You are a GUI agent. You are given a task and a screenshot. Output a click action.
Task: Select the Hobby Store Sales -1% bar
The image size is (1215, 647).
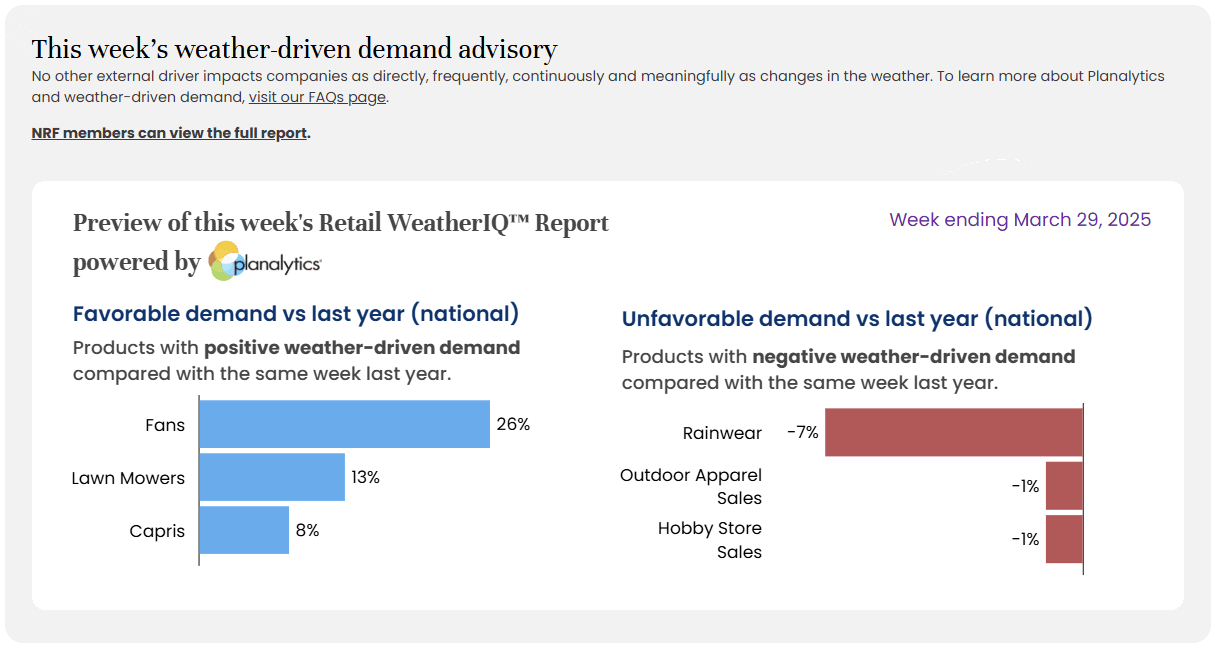coord(1064,539)
